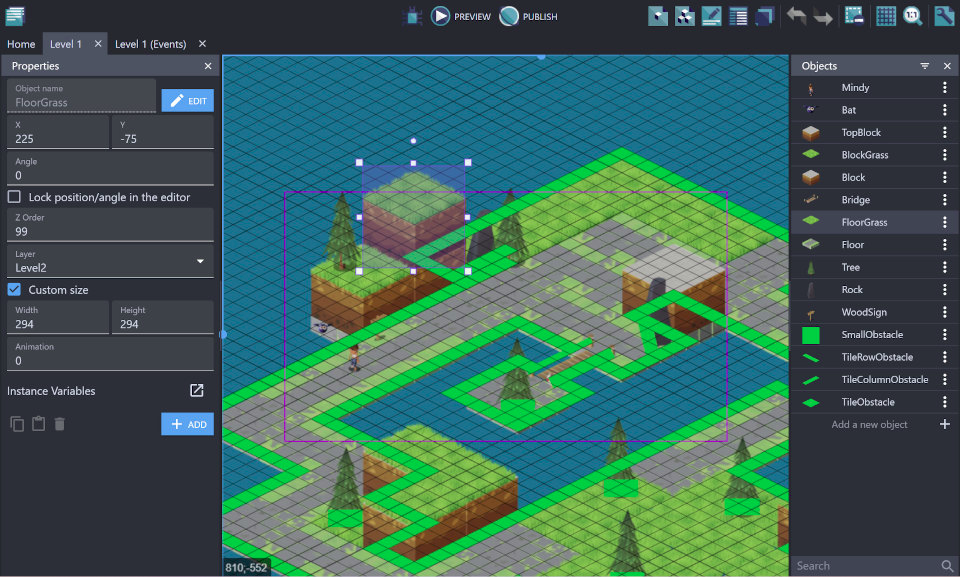The height and width of the screenshot is (577, 960).
Task: Uncheck the Custom size checkbox
Action: pos(14,289)
